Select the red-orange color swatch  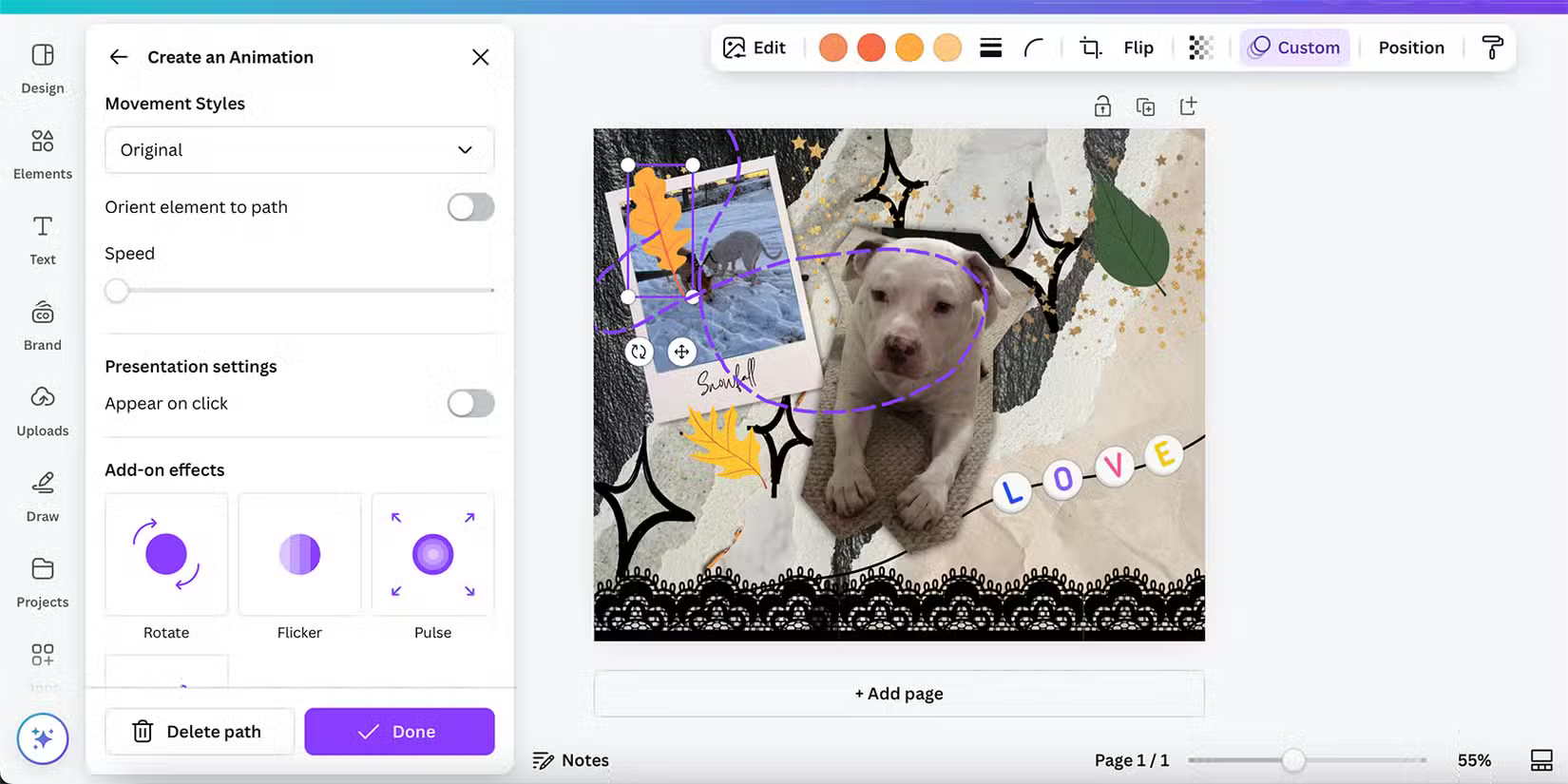[871, 48]
